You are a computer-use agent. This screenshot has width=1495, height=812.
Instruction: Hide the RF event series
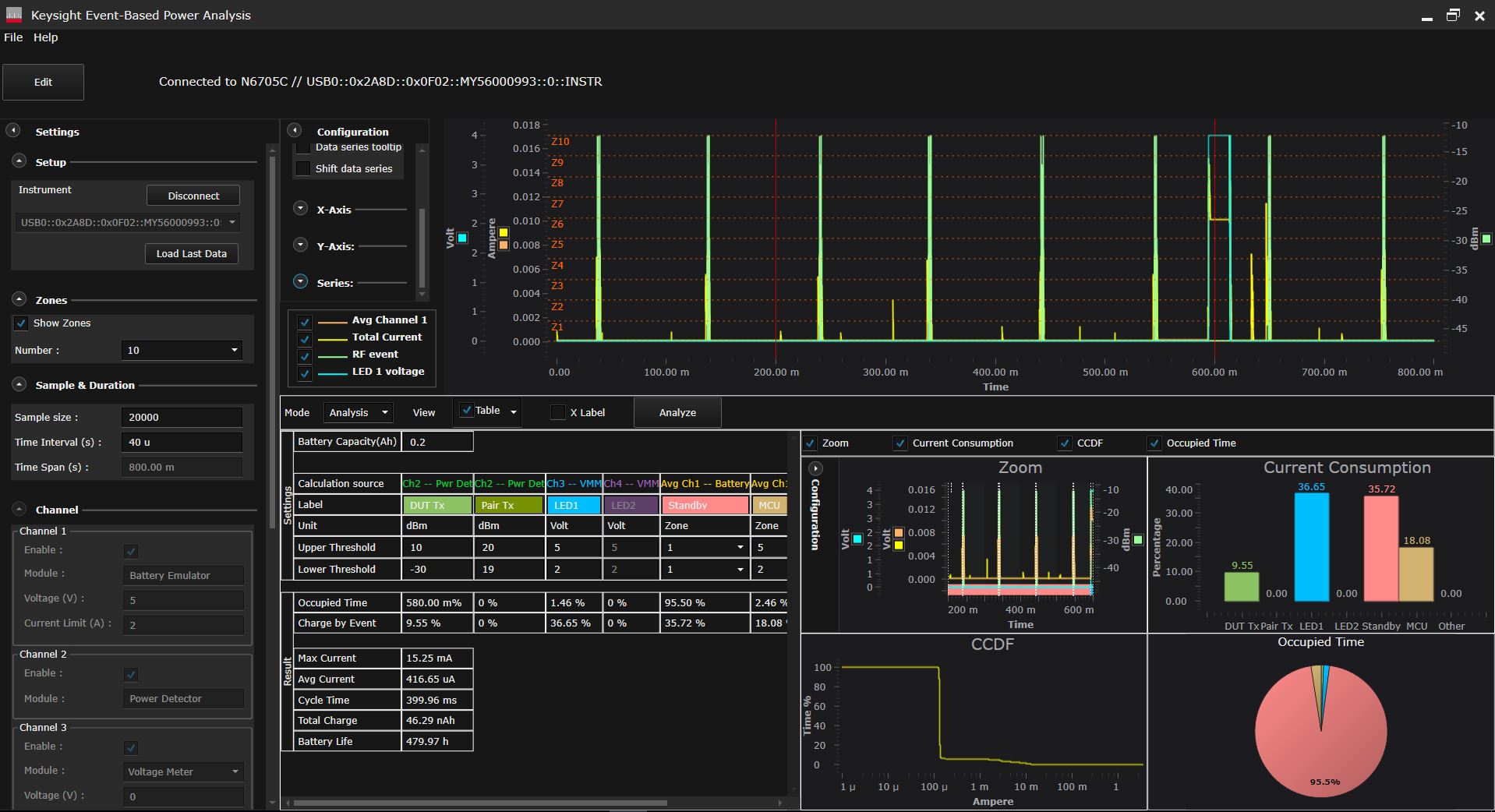point(305,355)
